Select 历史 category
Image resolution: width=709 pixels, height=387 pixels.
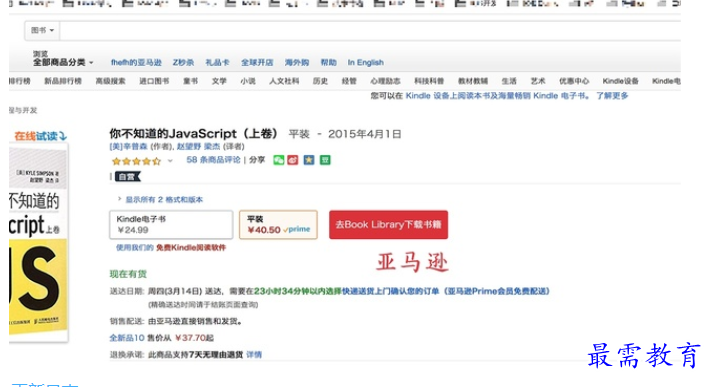point(320,81)
